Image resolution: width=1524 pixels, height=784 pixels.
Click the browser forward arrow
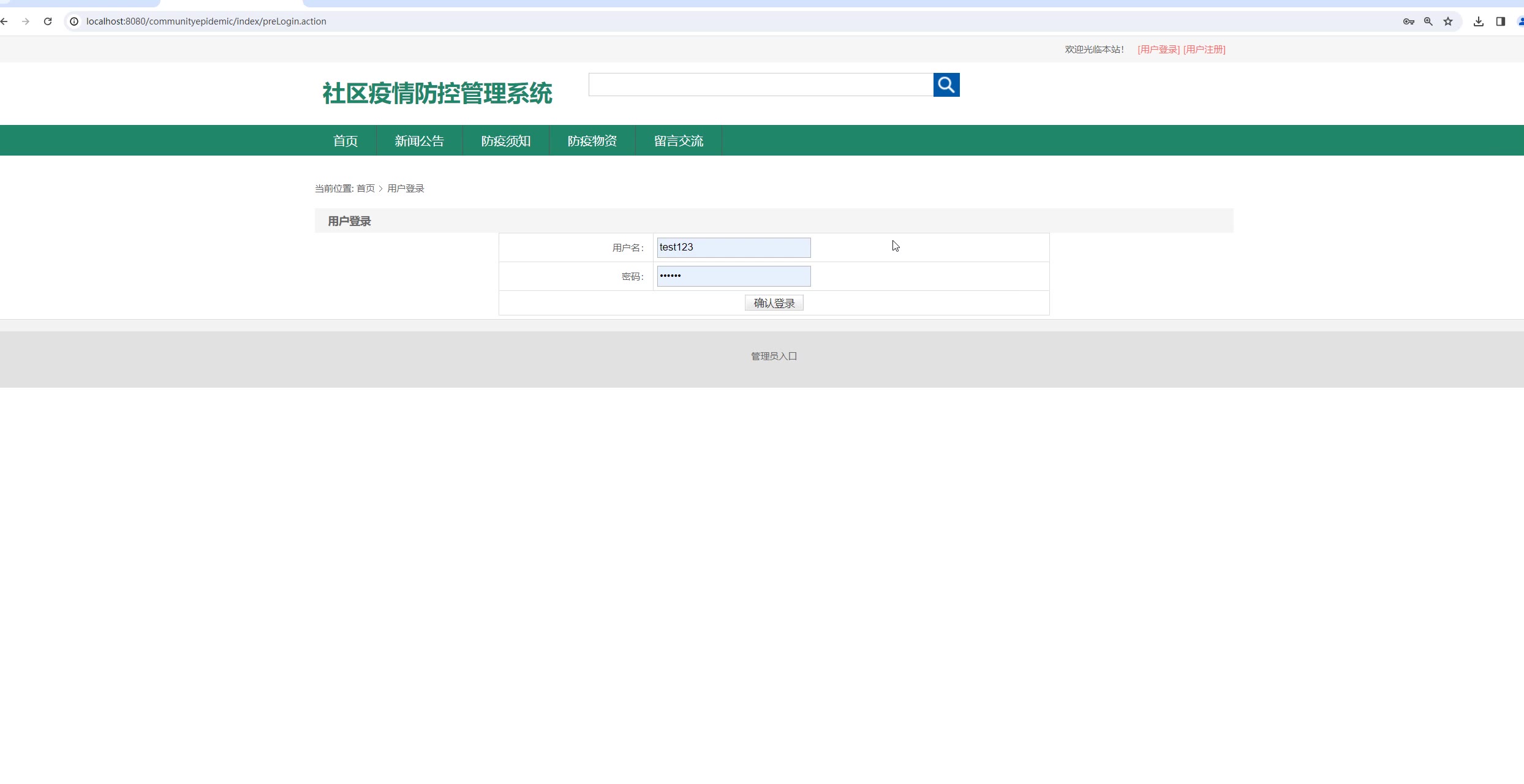26,21
